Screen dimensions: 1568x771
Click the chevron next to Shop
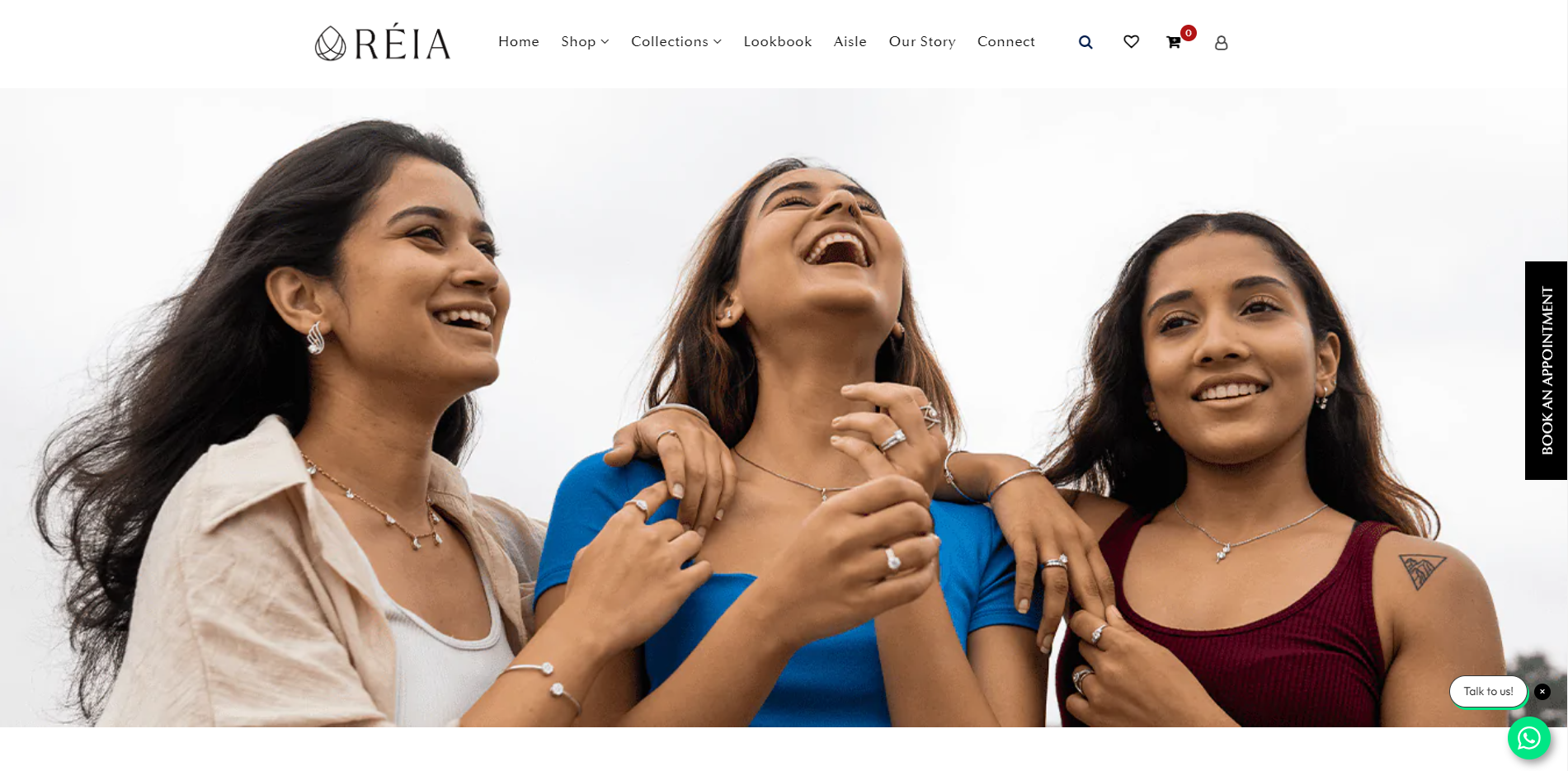605,42
